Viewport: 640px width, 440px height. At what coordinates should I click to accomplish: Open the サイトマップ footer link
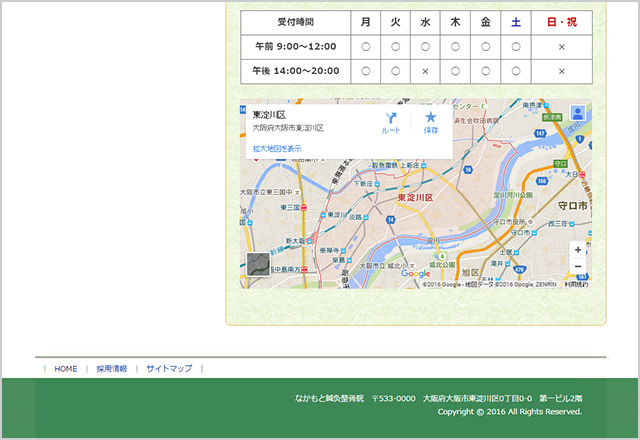pyautogui.click(x=169, y=369)
